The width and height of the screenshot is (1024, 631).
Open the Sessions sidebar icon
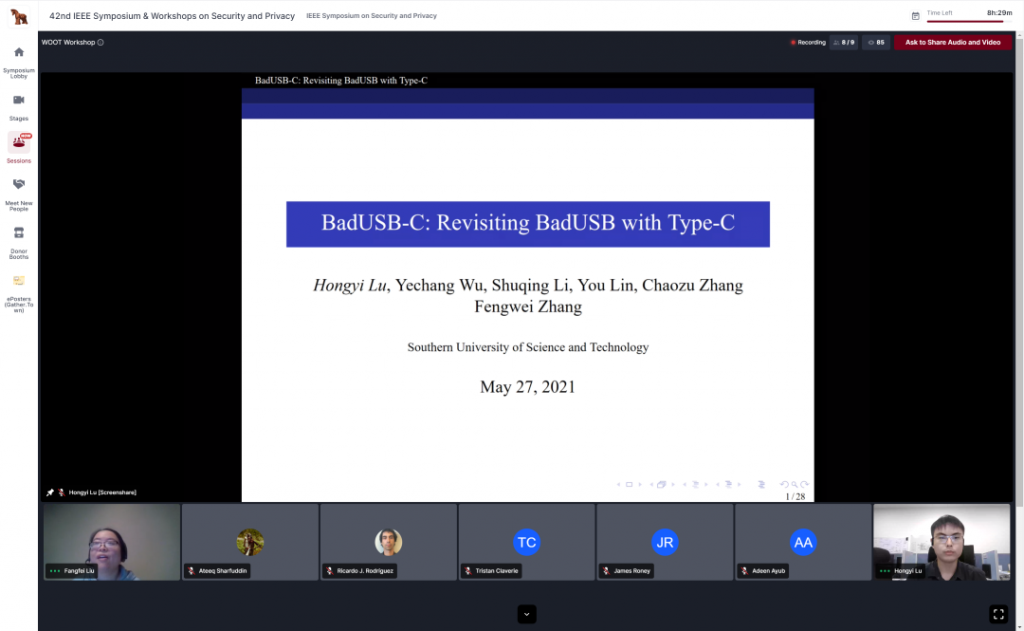18,143
